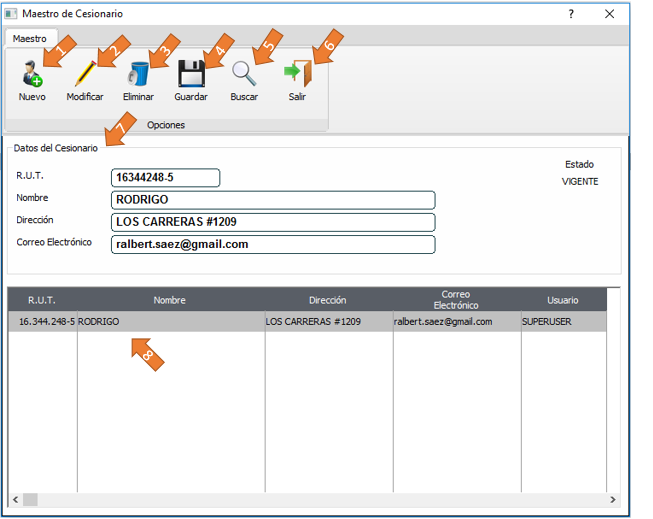Click the window icon in title bar
Viewport: 653px width, 519px height.
pos(11,14)
